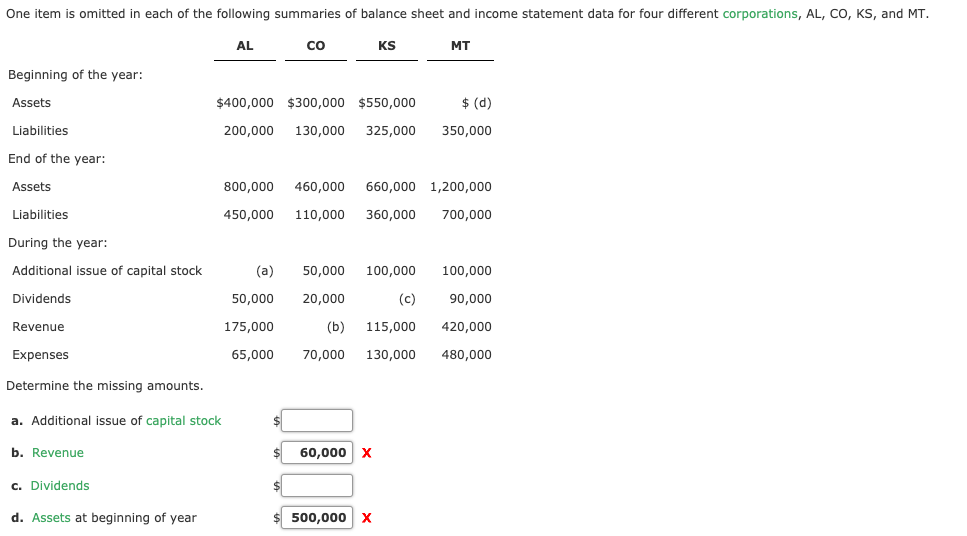Click KS ending assets 660,000
Screen dimensions: 967x536
[x=390, y=186]
